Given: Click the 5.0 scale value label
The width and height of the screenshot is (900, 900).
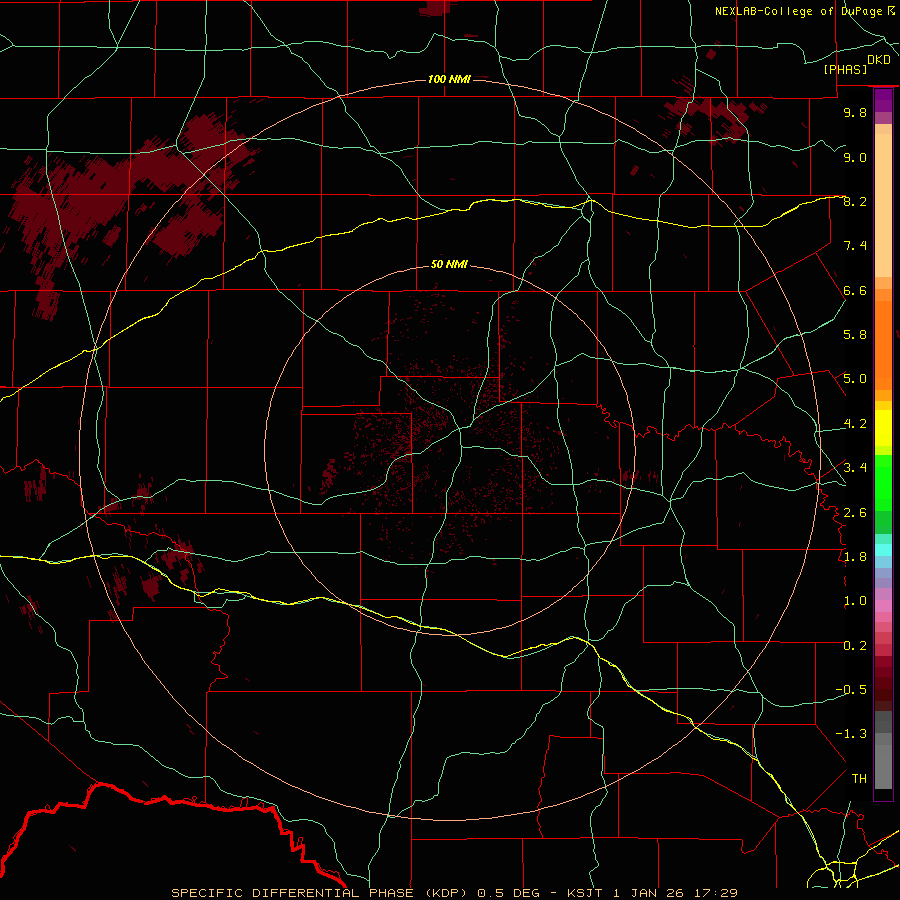Looking at the screenshot, I should pos(855,379).
